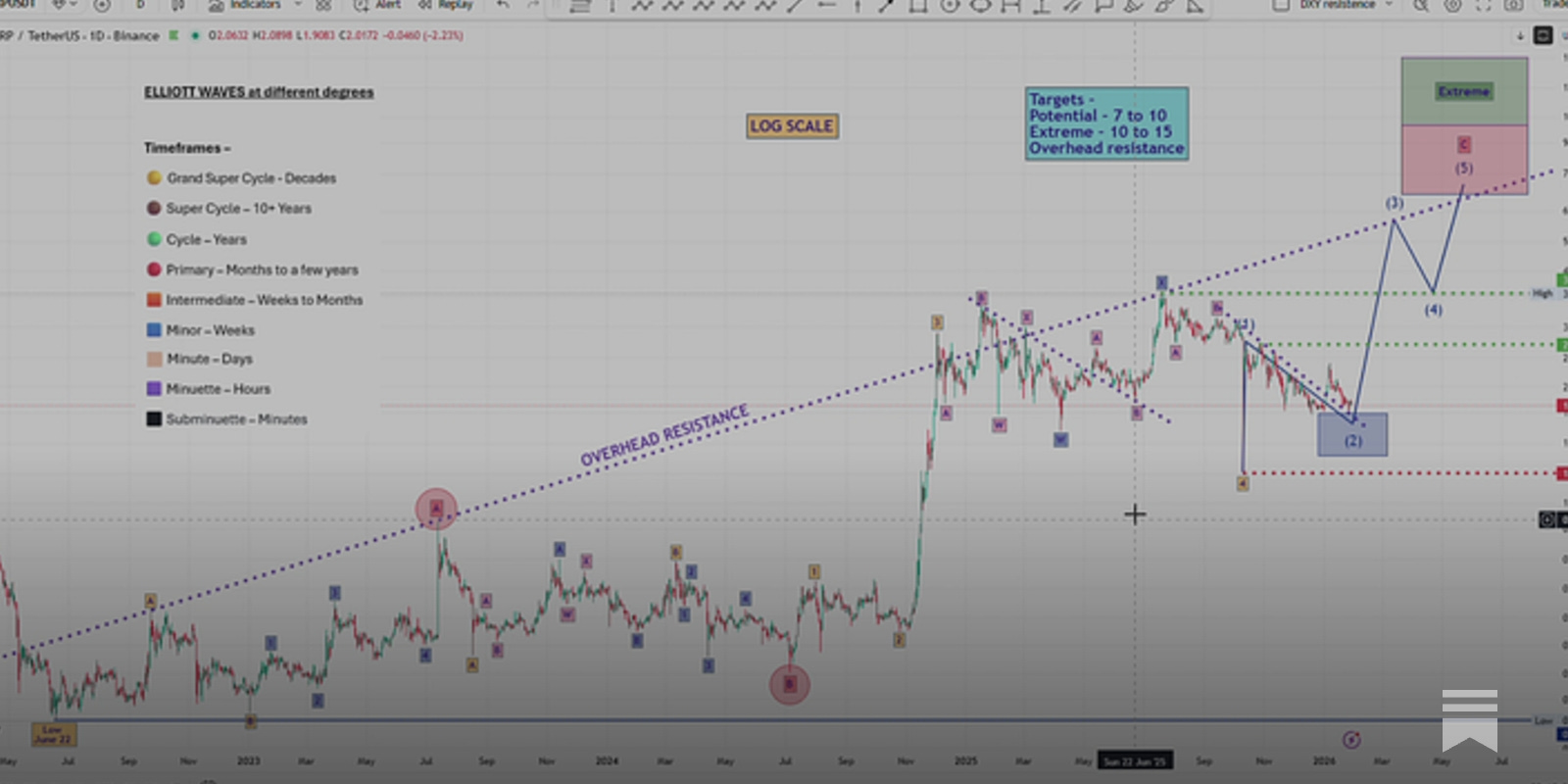Select the circle shape tool

[x=949, y=6]
